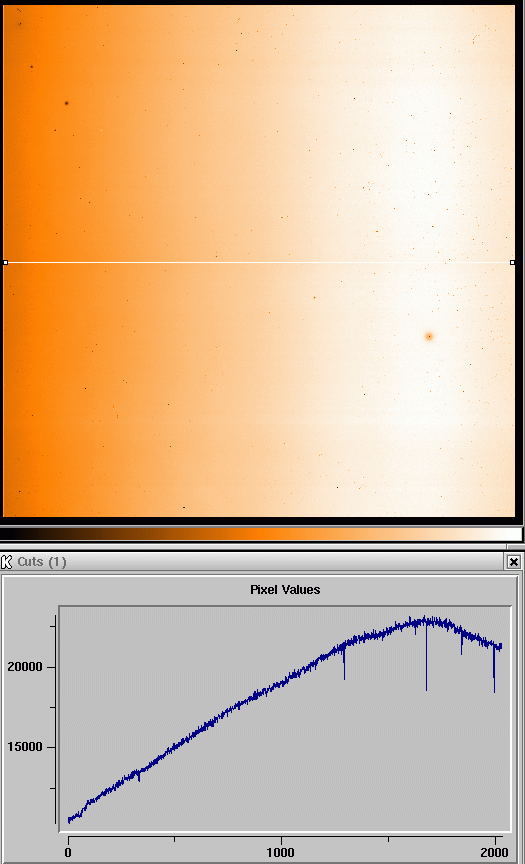This screenshot has width=525, height=864.
Task: Click the 1000 x-axis label
Action: click(x=280, y=852)
